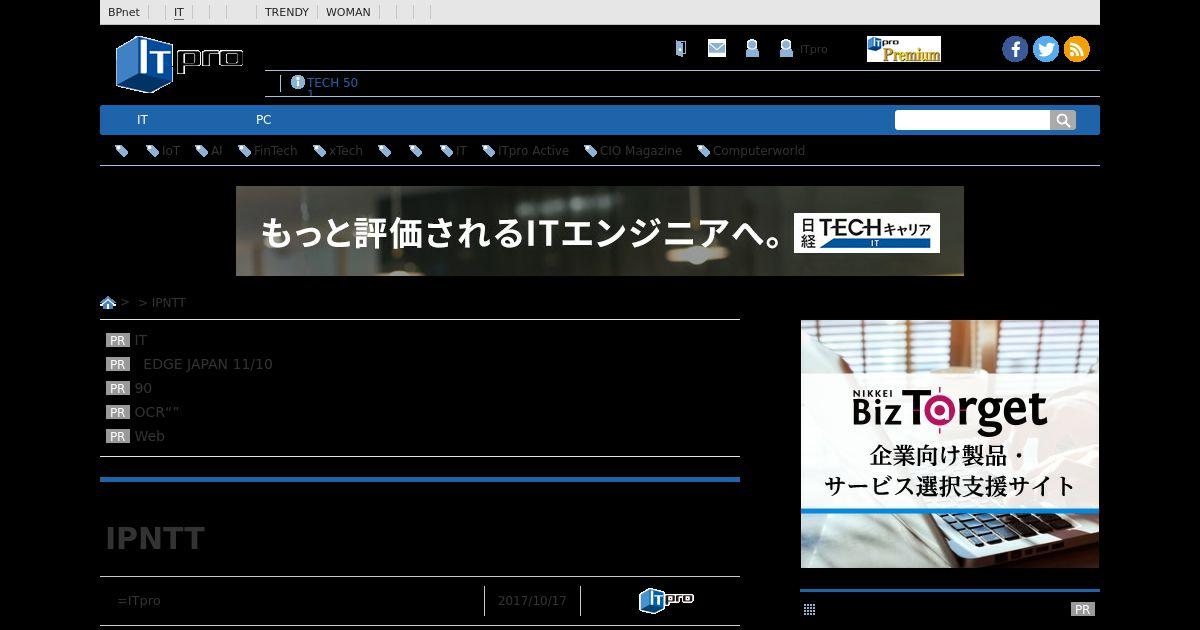Click the PR badge before OCR

(118, 412)
